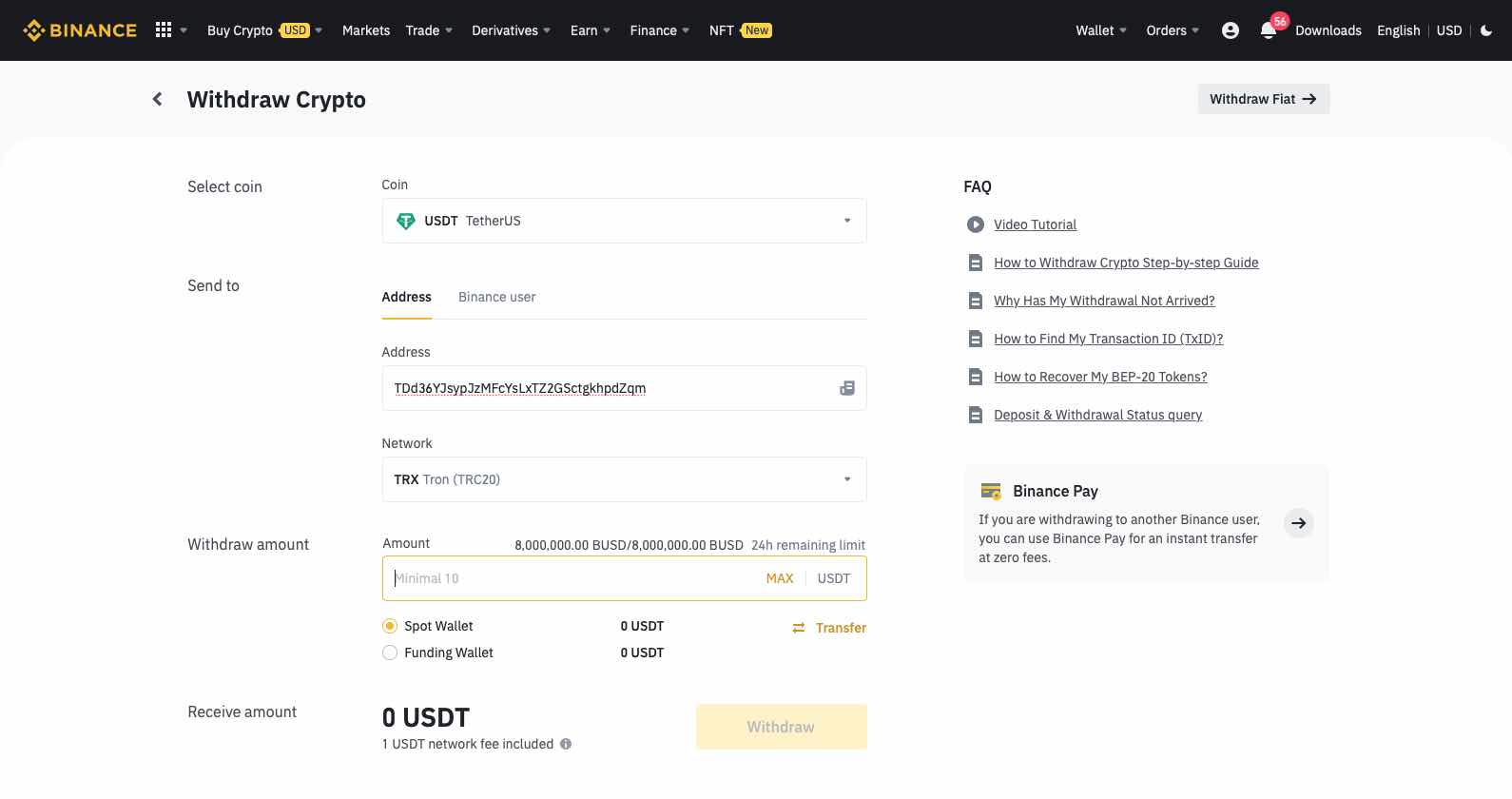Open the user profile icon
The width and height of the screenshot is (1512, 799).
tap(1230, 30)
